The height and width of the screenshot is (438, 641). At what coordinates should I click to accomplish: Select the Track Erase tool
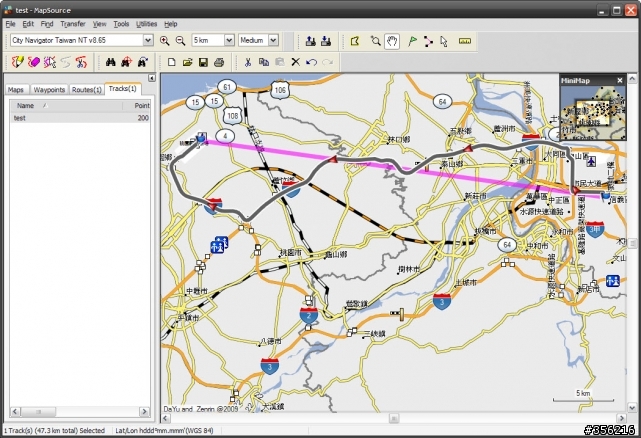pyautogui.click(x=34, y=62)
